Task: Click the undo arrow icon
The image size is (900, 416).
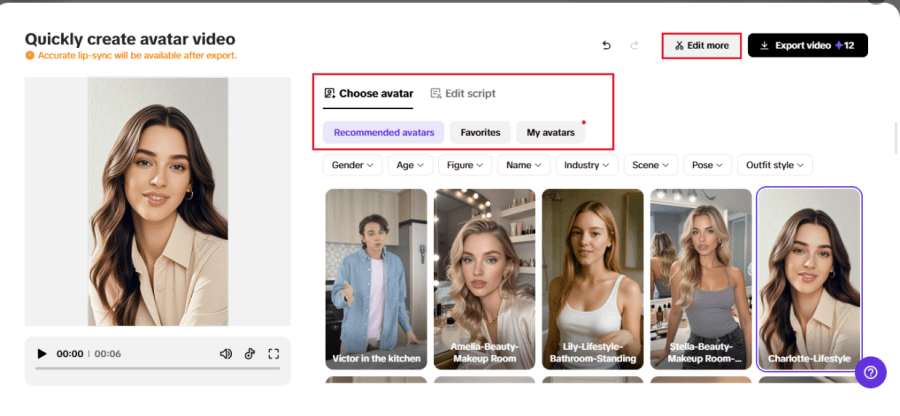Action: [606, 46]
